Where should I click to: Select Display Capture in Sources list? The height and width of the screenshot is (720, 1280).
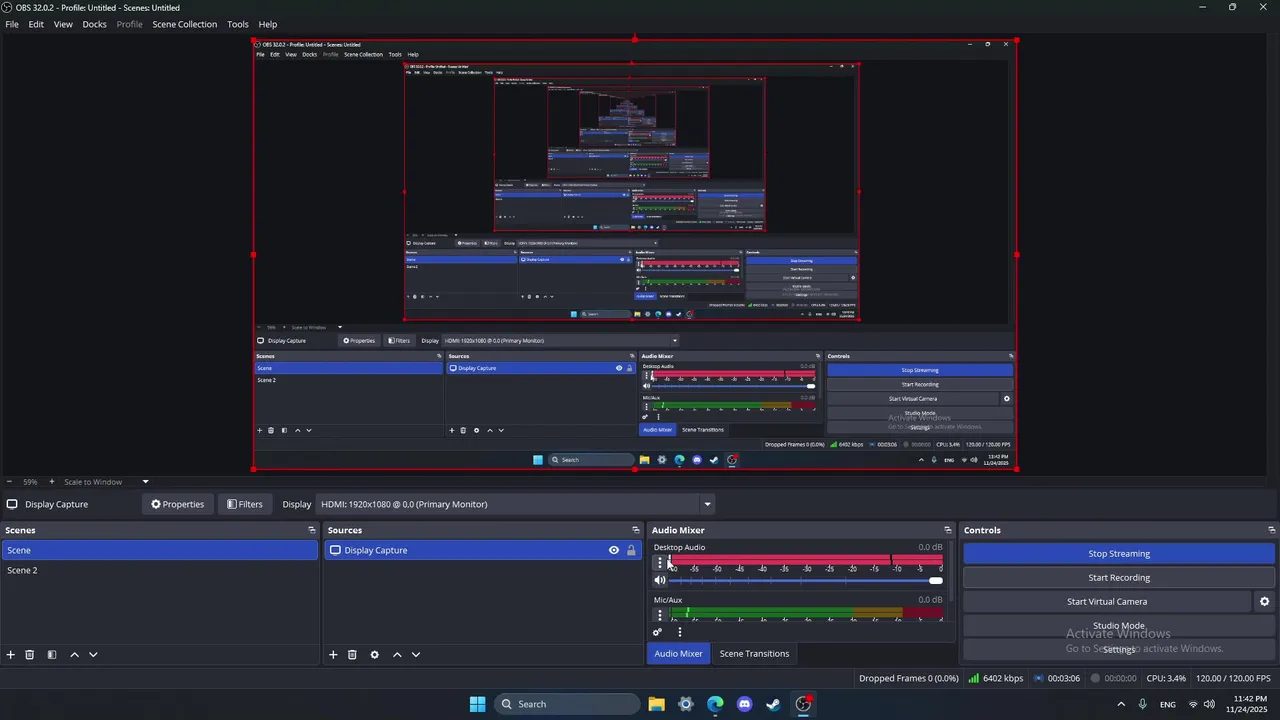(x=482, y=550)
